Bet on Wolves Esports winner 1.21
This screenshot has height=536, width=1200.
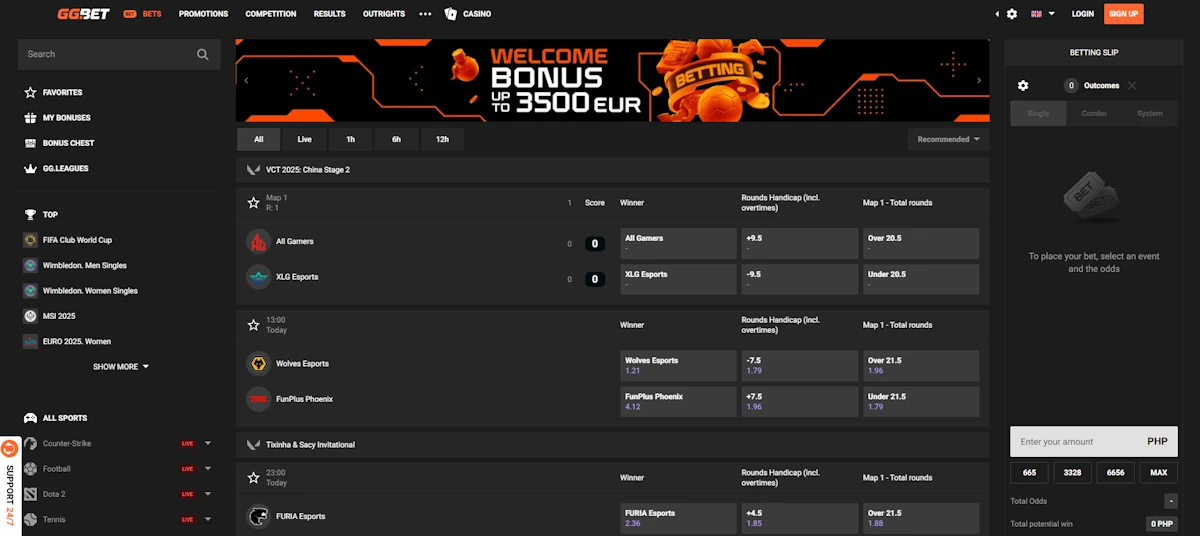pos(678,366)
